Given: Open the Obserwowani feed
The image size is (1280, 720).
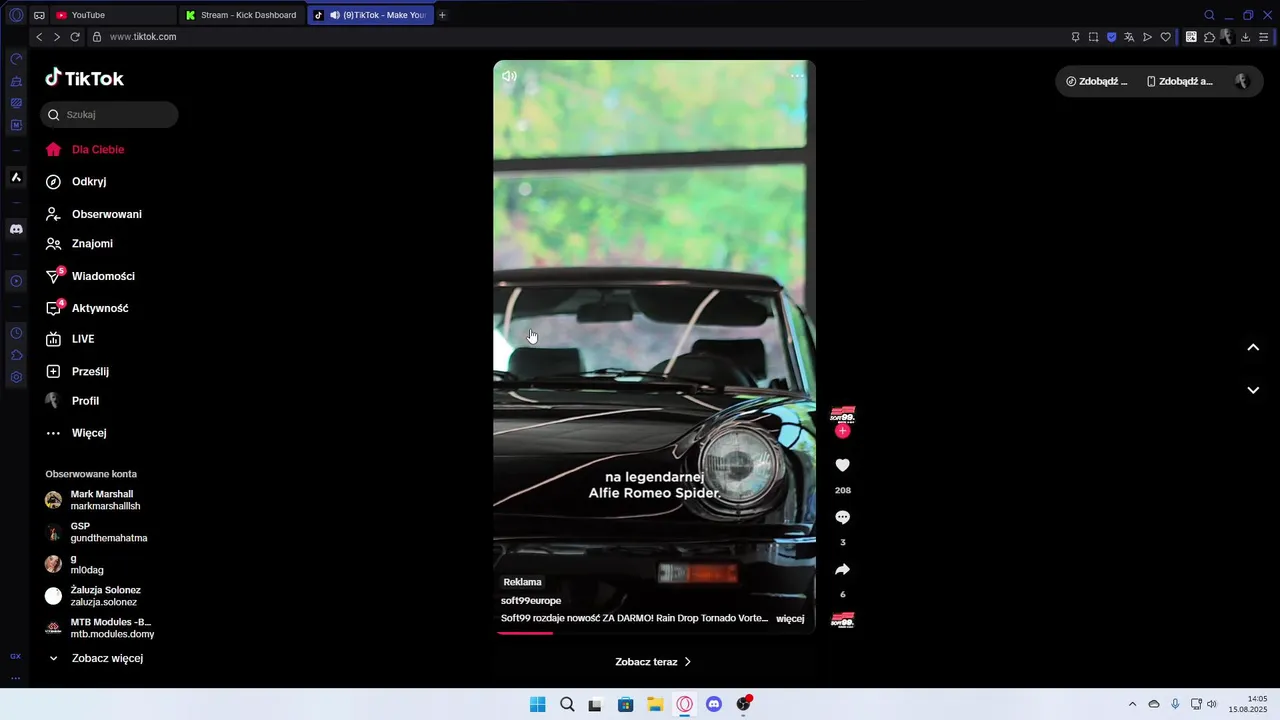Looking at the screenshot, I should pyautogui.click(x=94, y=214).
